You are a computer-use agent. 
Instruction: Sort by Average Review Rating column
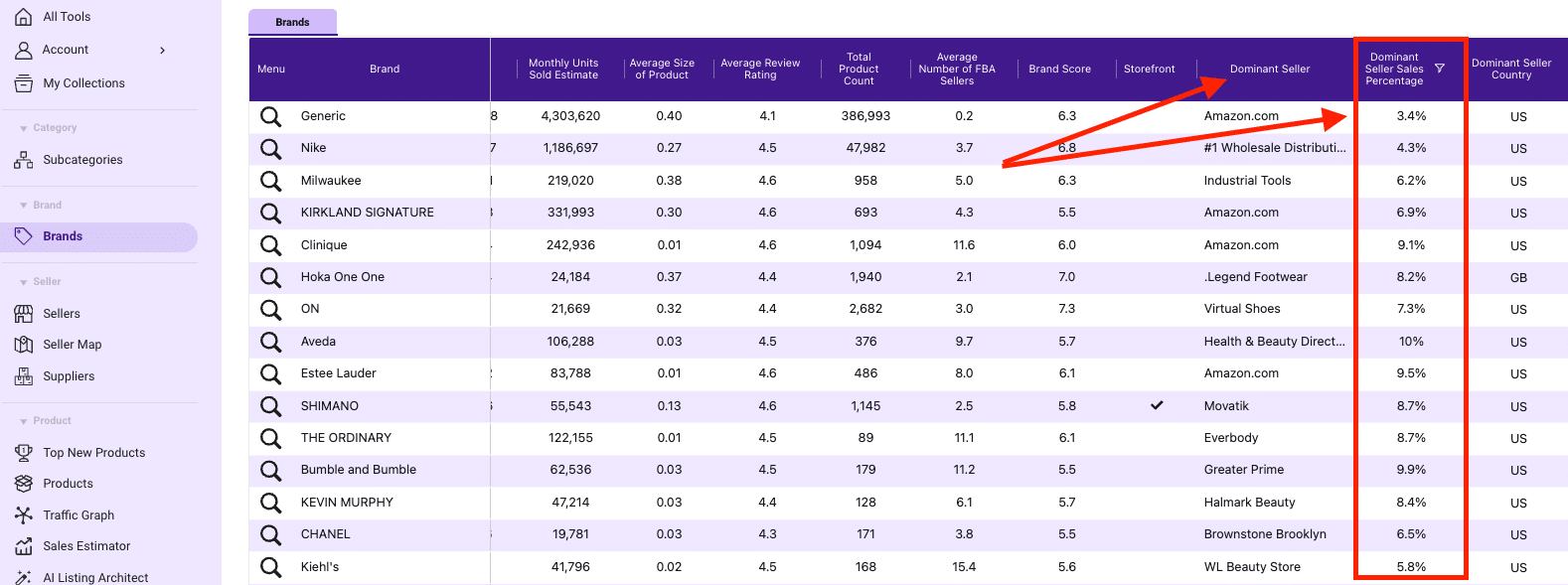pos(760,69)
